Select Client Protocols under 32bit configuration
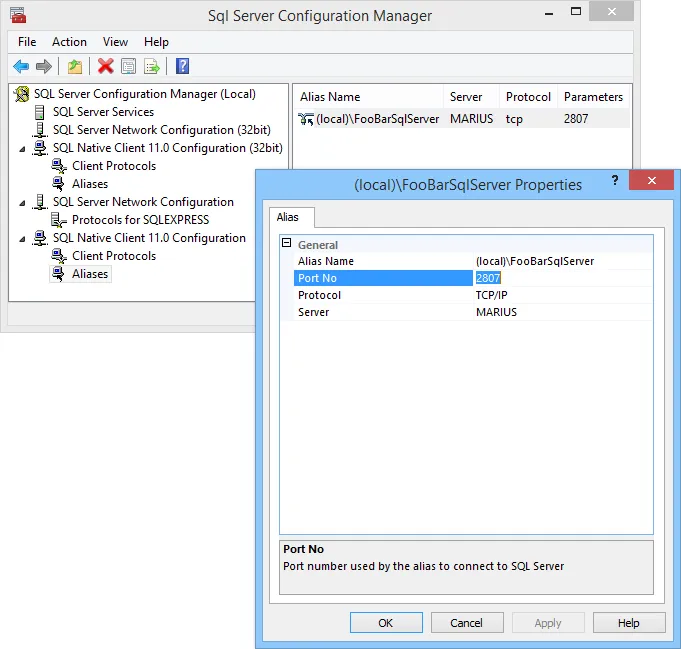The height and width of the screenshot is (649, 681). point(114,166)
